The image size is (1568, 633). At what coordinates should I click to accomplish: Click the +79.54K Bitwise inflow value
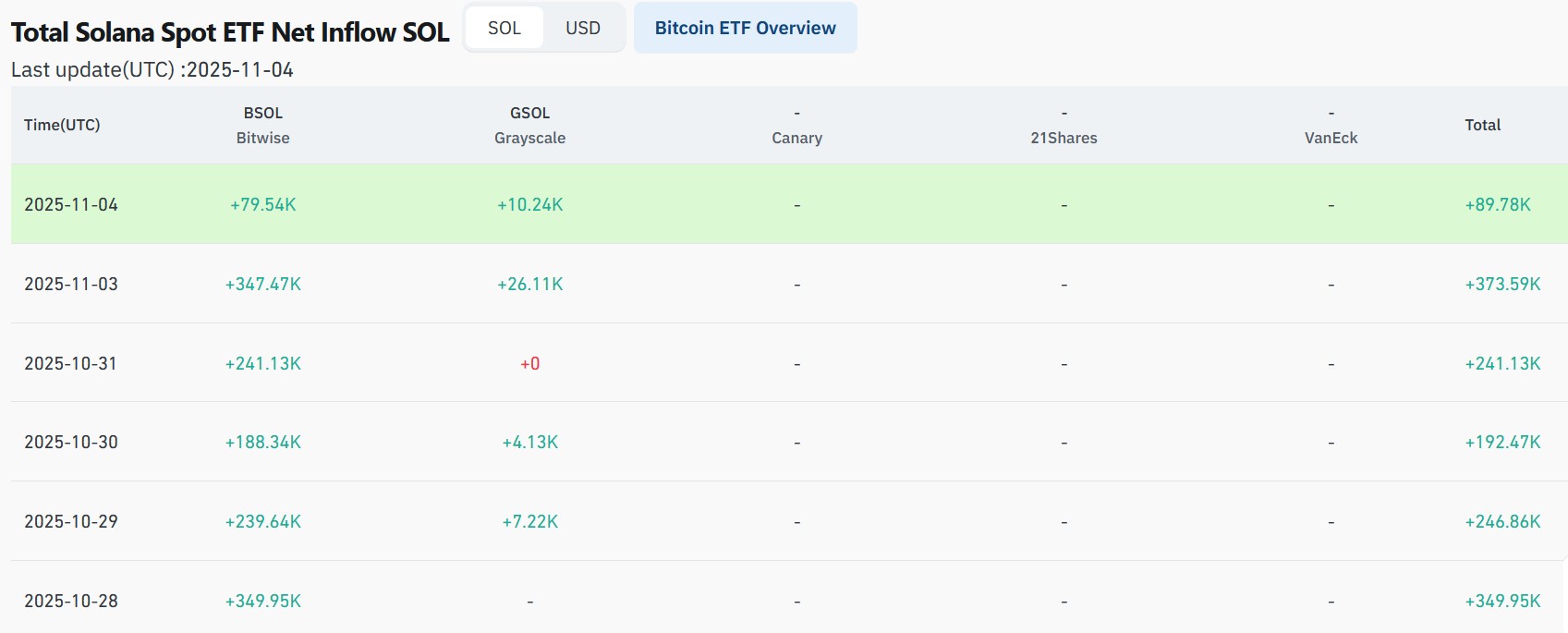tap(263, 204)
